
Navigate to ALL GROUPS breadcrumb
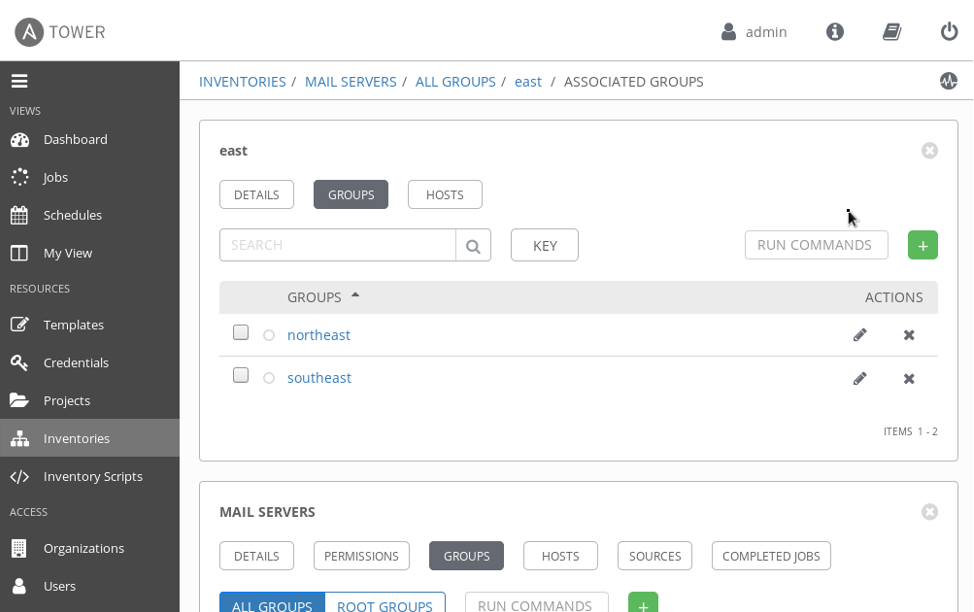click(x=455, y=82)
